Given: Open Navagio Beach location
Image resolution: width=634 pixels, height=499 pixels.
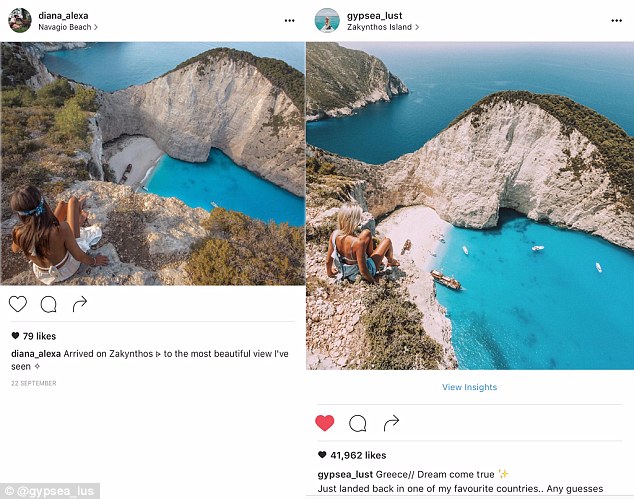Looking at the screenshot, I should click(x=68, y=27).
